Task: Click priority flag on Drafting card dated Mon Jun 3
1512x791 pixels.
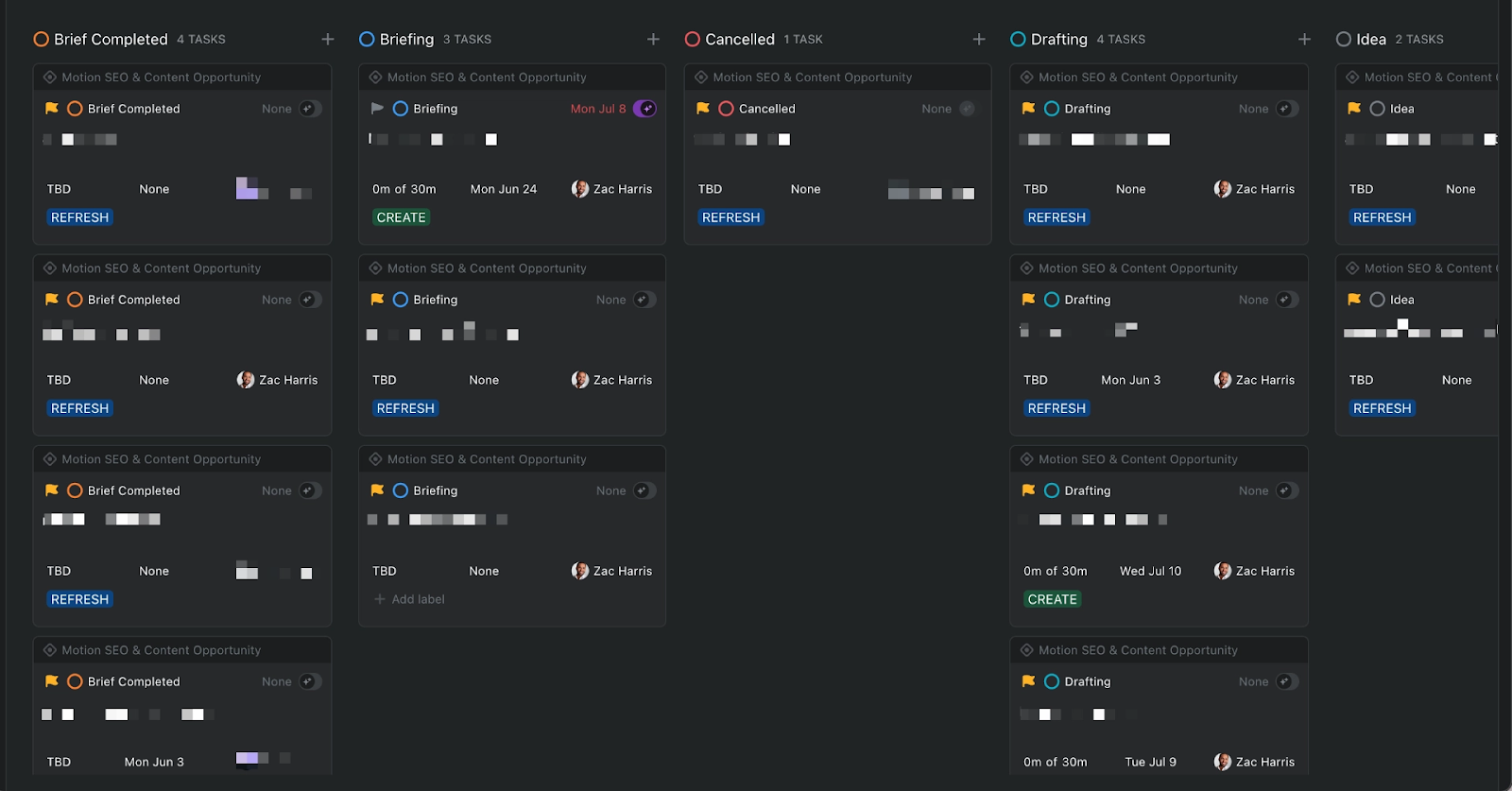Action: [x=1028, y=300]
